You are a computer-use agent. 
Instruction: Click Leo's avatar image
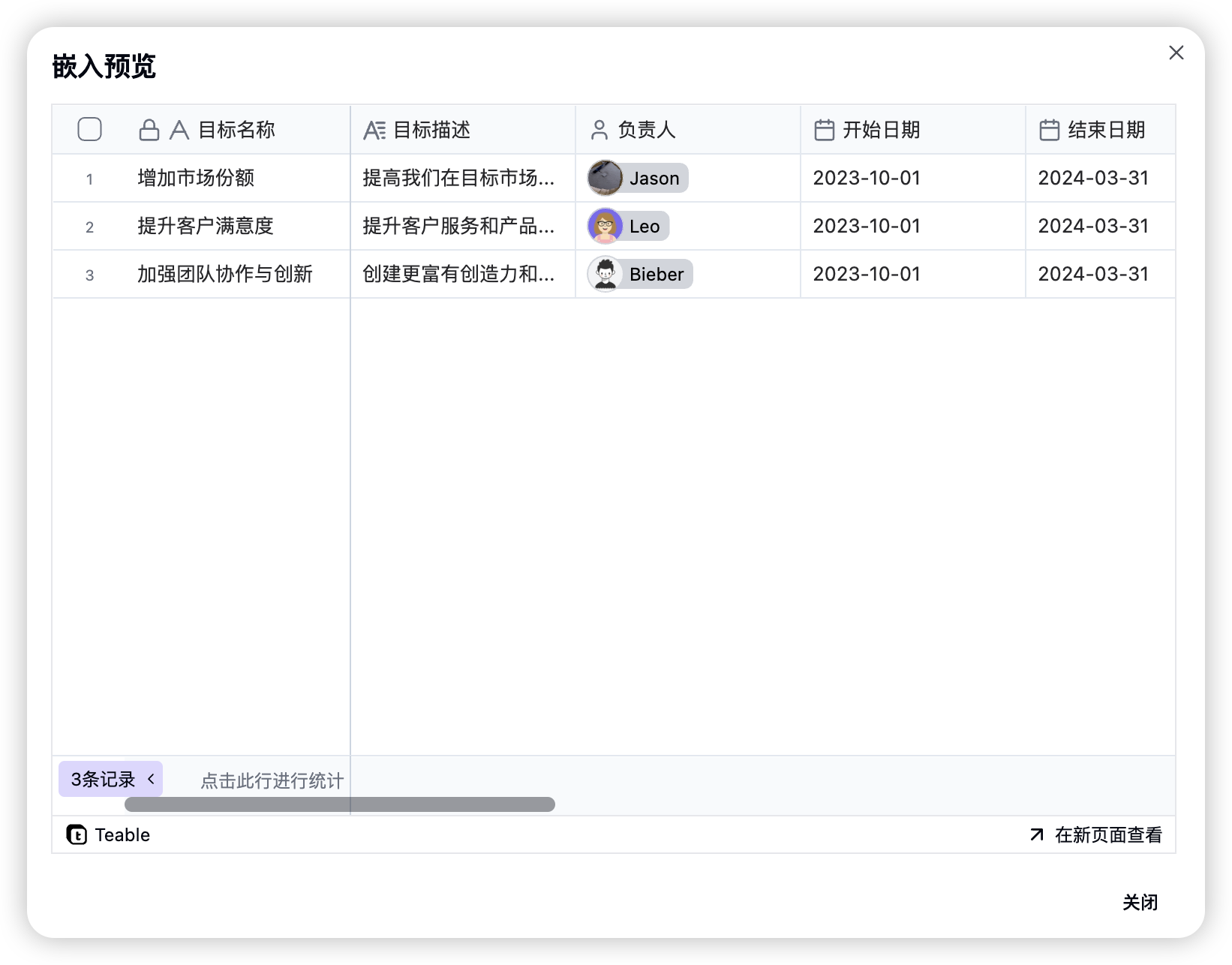coord(605,226)
